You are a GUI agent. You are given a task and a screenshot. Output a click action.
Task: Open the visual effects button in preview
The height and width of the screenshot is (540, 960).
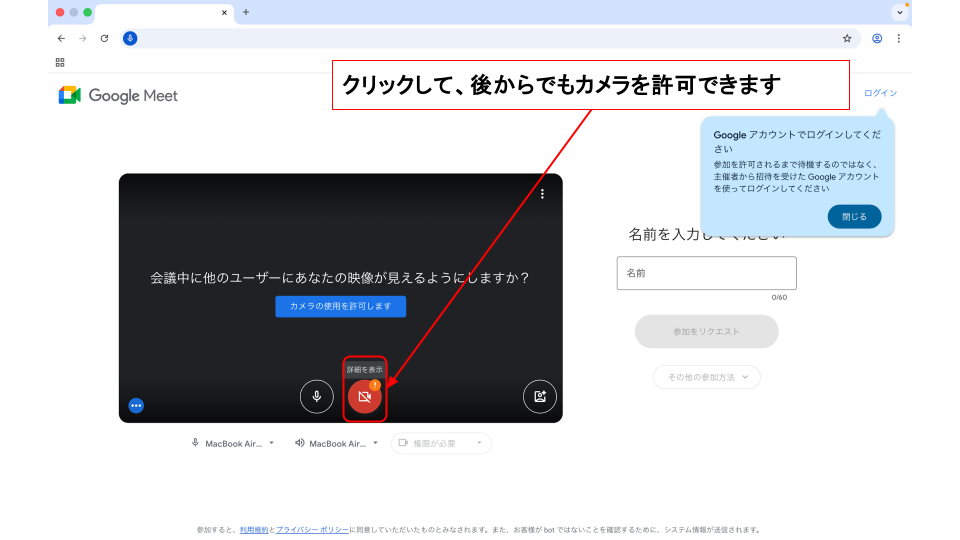point(540,396)
